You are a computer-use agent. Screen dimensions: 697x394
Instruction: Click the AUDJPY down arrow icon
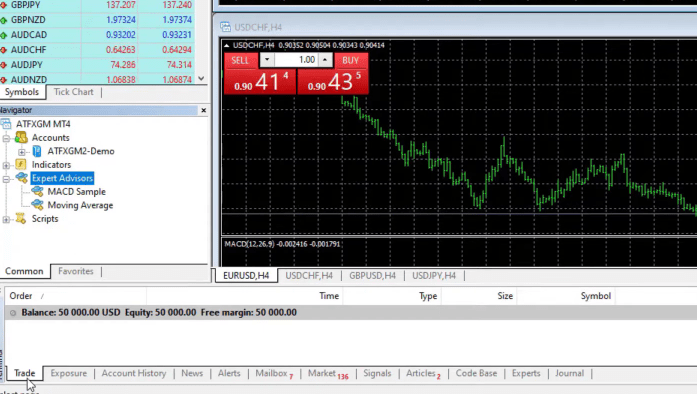pos(4,65)
